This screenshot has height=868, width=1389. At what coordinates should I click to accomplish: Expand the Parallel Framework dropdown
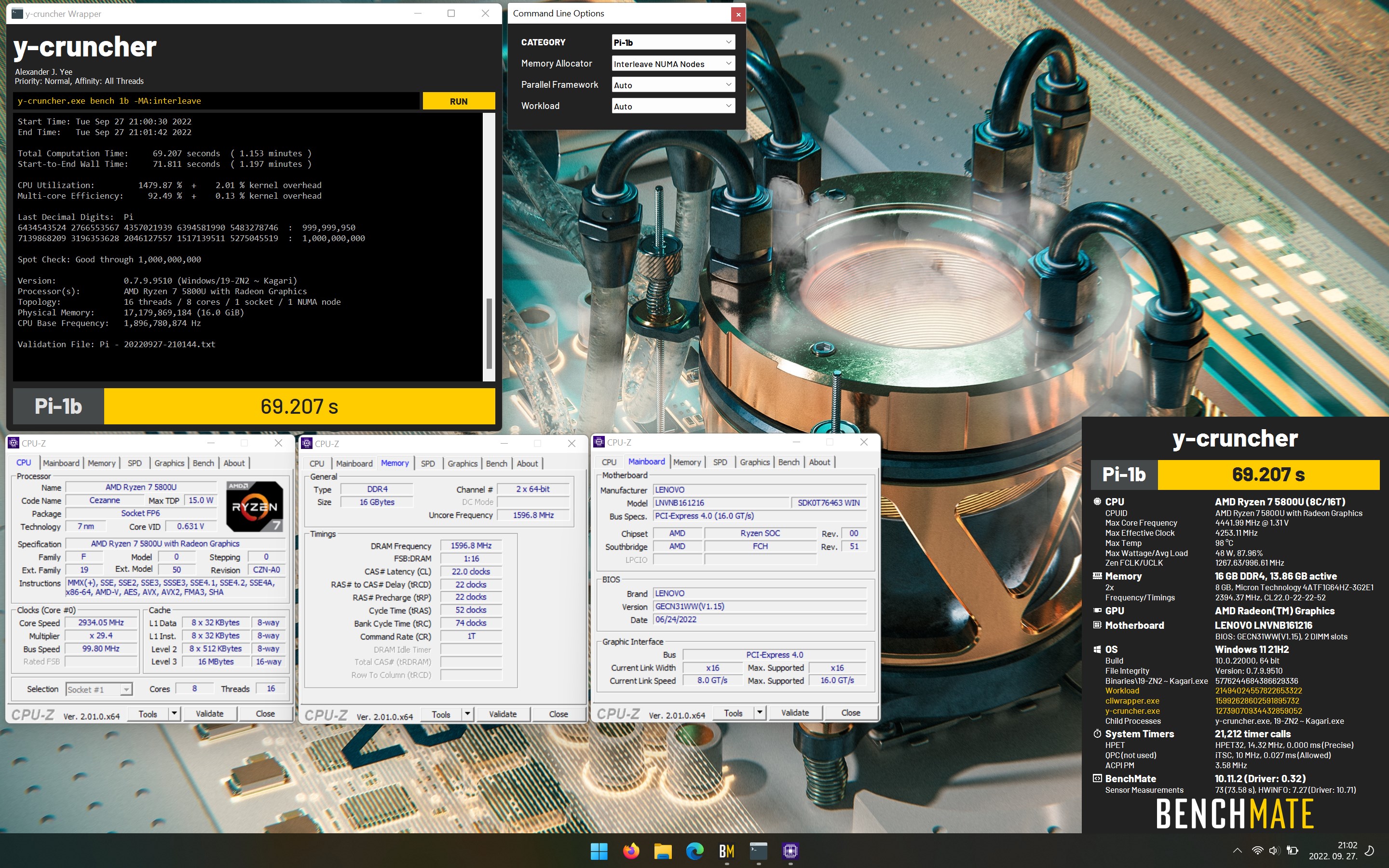[x=673, y=85]
